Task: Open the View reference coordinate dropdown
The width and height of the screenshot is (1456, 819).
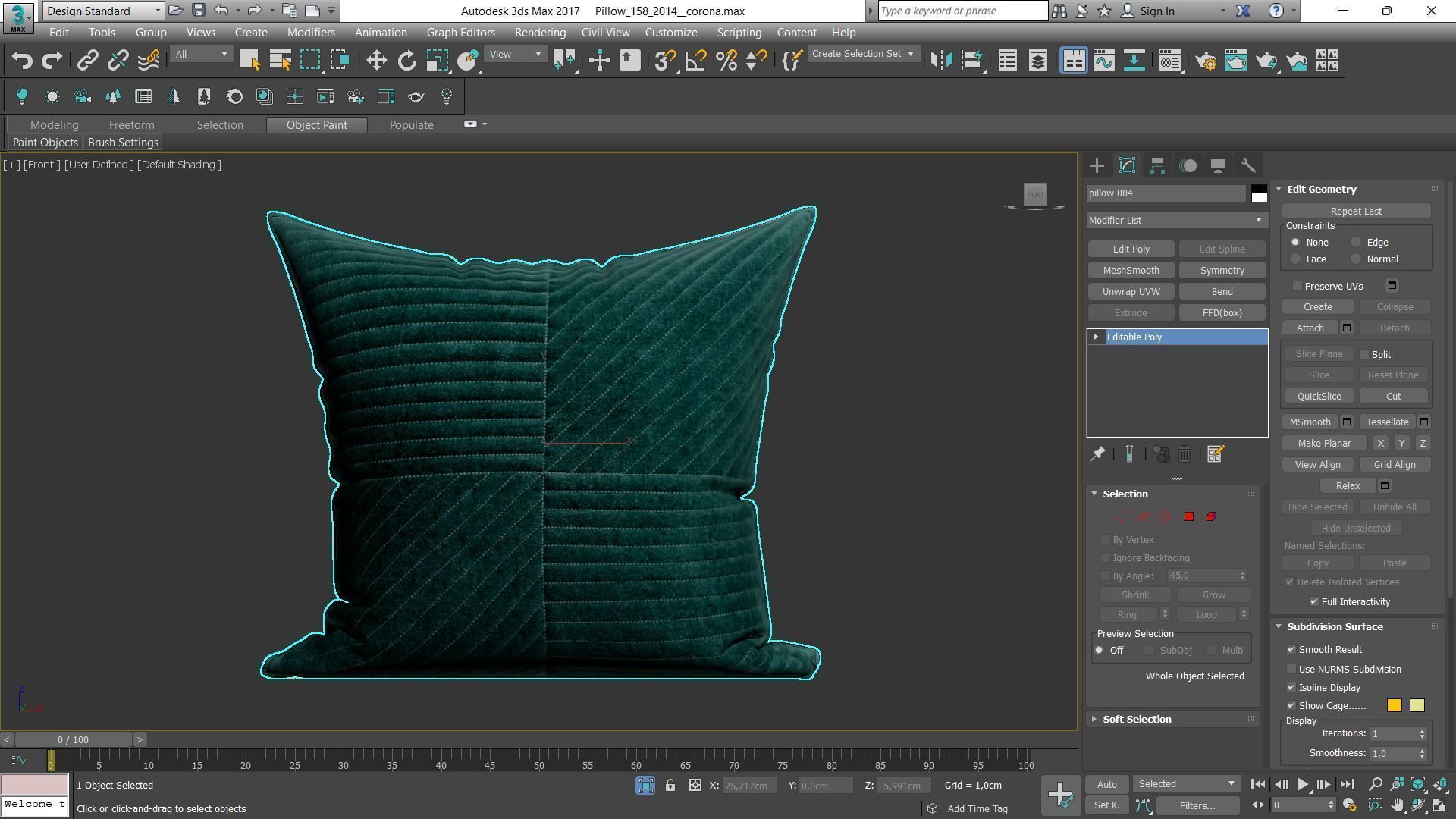Action: [x=516, y=55]
